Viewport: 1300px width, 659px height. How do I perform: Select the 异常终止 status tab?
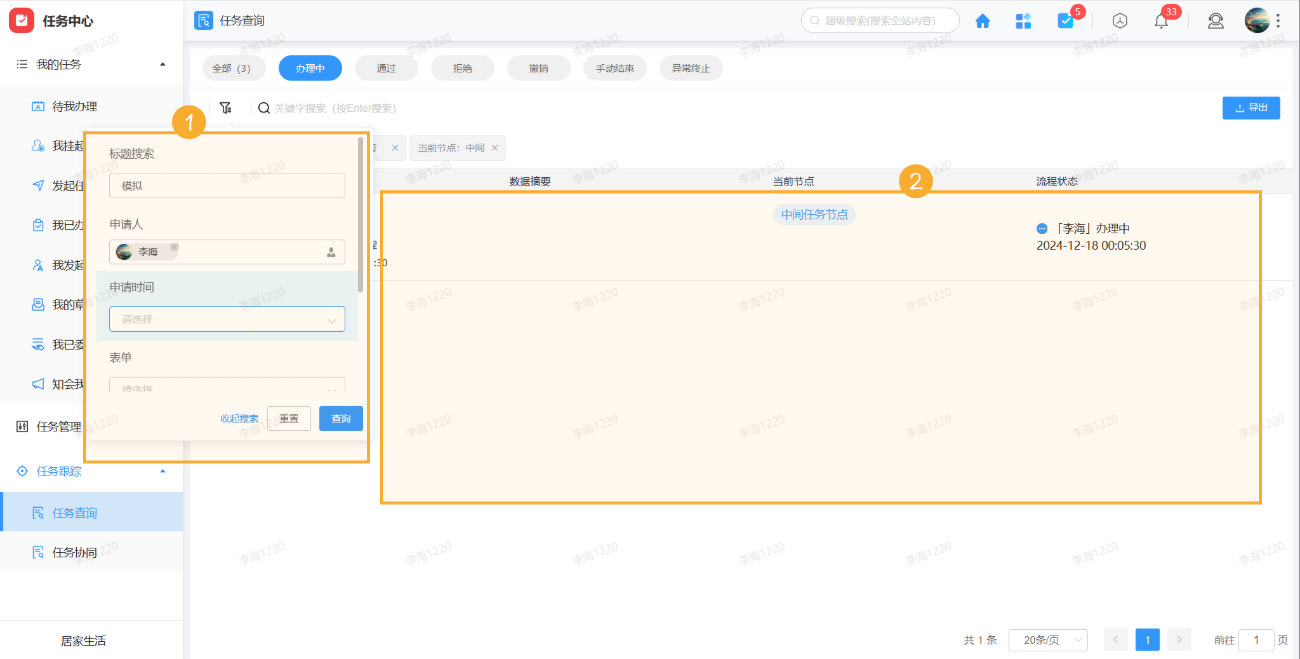(689, 68)
